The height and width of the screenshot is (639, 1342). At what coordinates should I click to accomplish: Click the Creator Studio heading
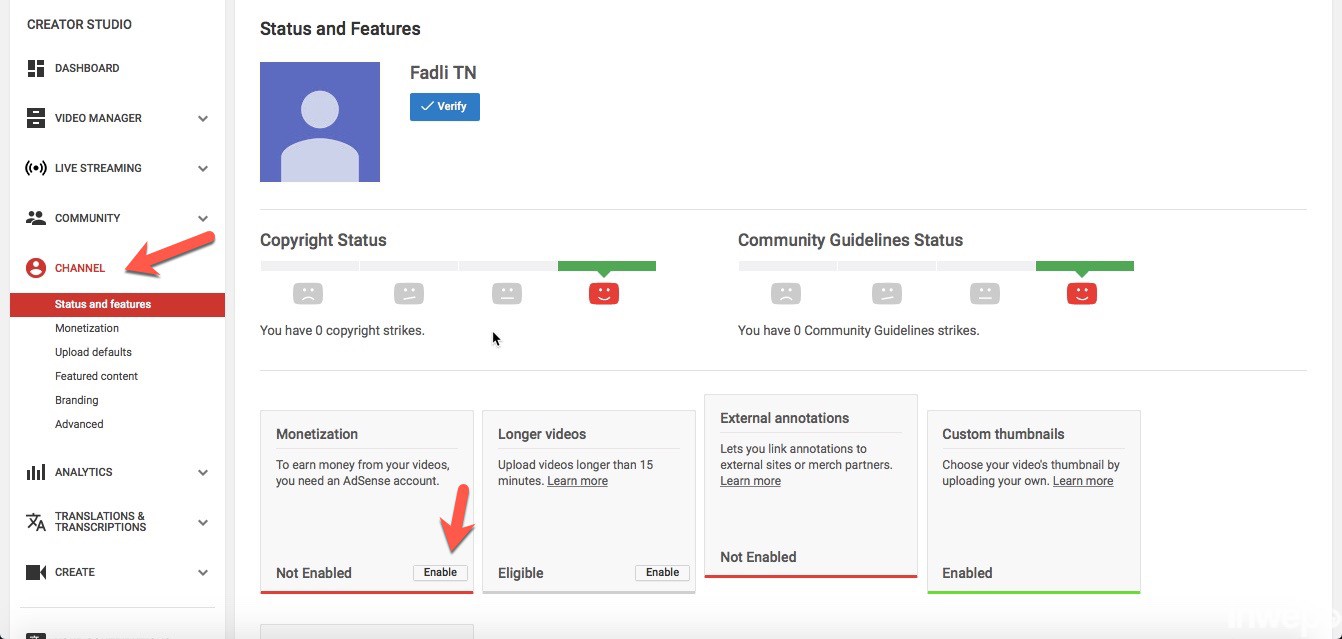coord(79,24)
